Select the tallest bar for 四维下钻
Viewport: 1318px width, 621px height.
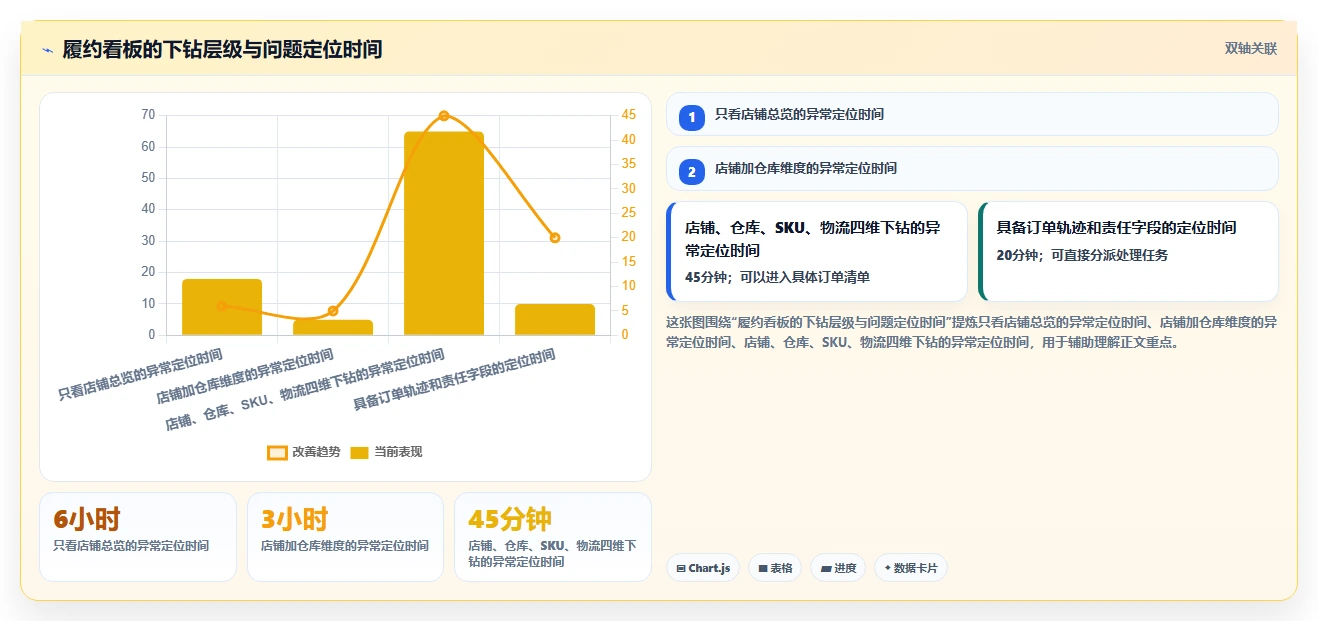coord(444,233)
